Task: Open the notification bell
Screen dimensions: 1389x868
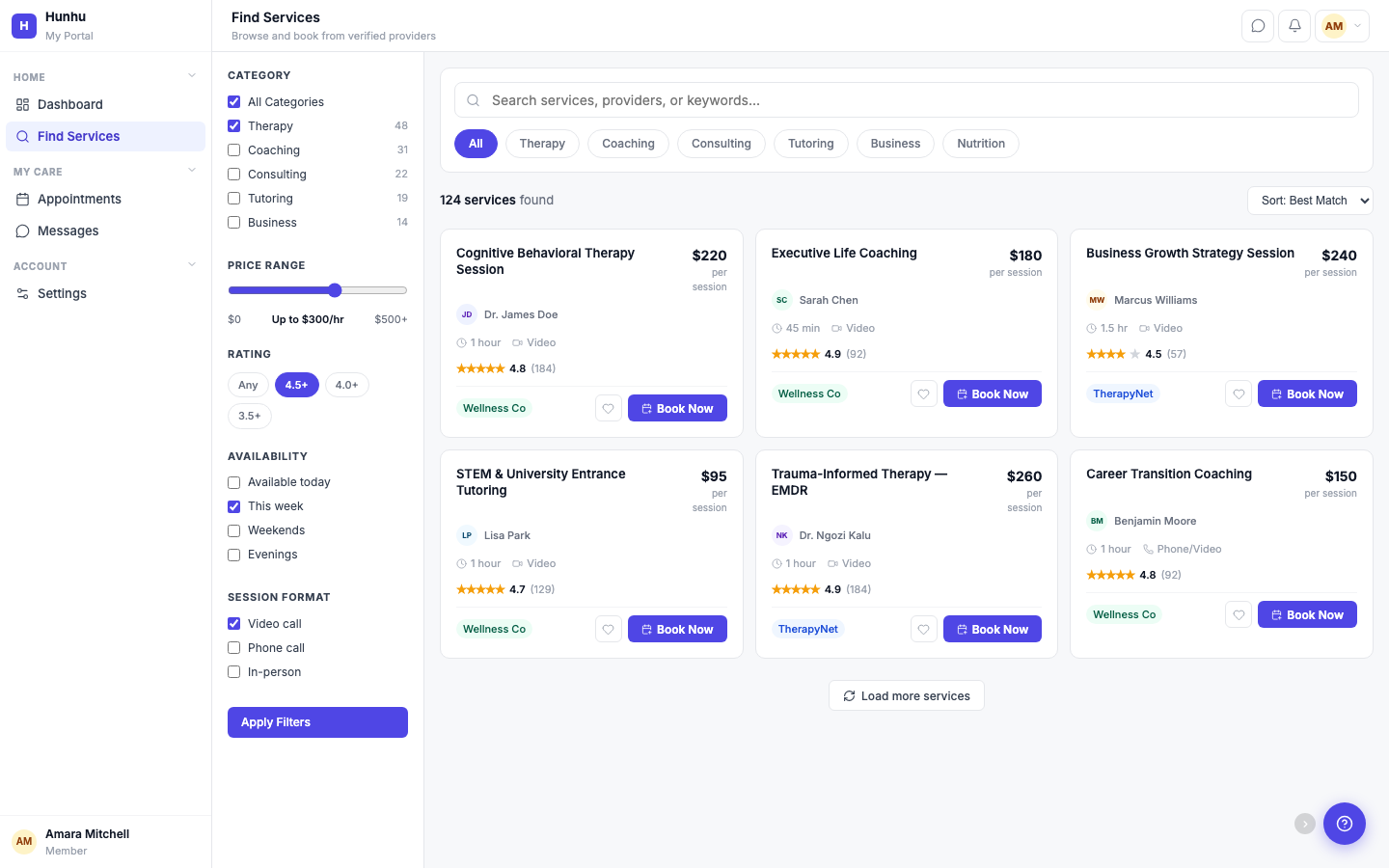Action: [x=1294, y=26]
